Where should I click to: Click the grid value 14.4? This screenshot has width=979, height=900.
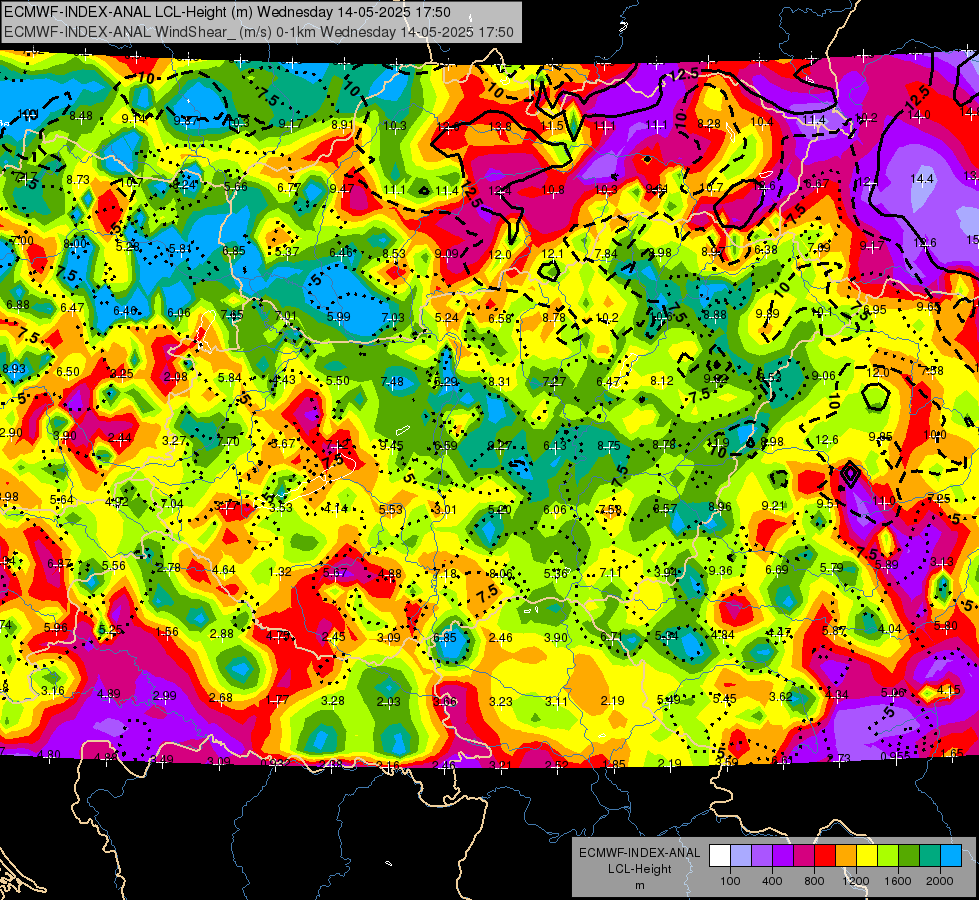pyautogui.click(x=922, y=179)
